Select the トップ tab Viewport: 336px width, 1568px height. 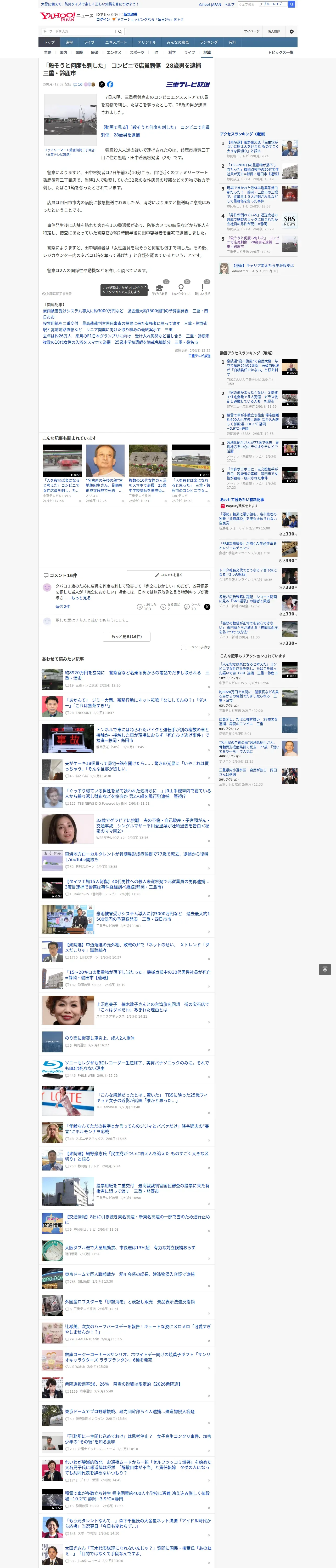coord(49,43)
